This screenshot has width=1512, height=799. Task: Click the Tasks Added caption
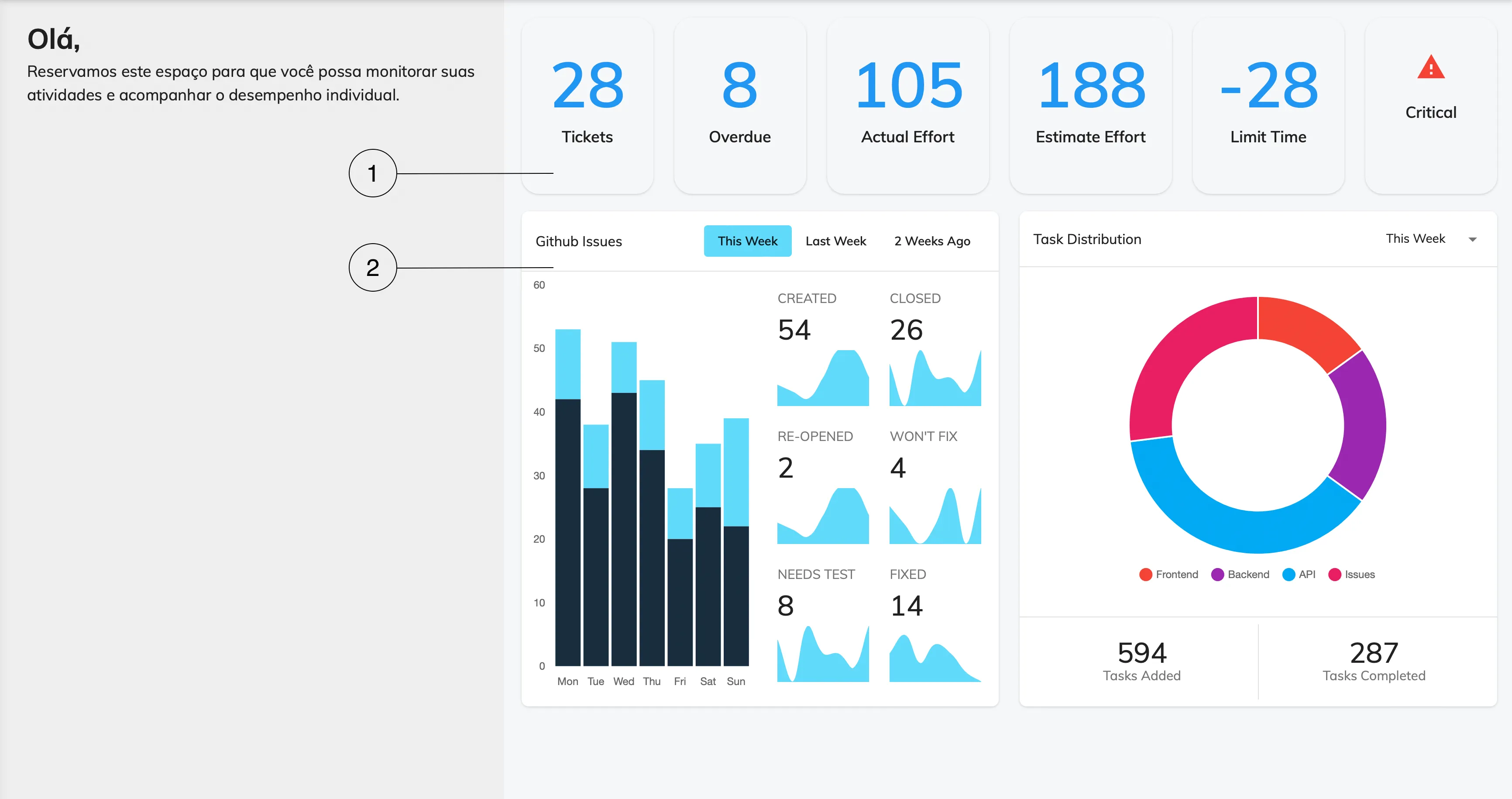[x=1141, y=676]
